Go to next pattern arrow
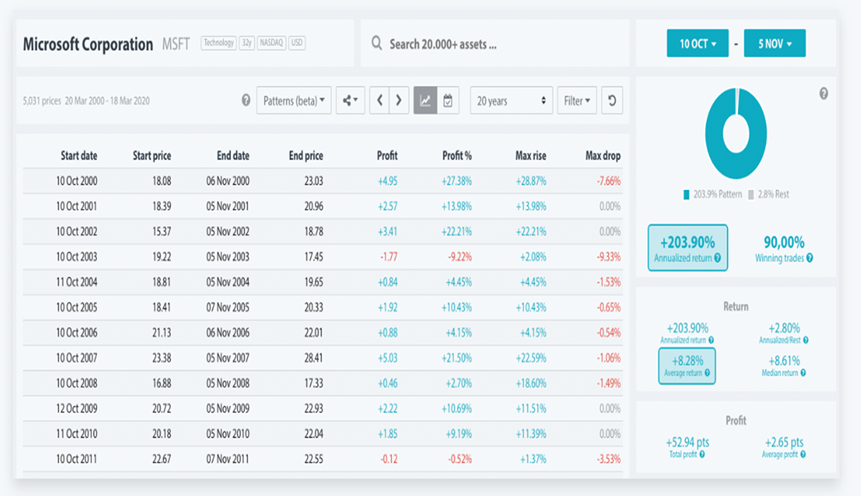The width and height of the screenshot is (861, 496). pos(399,101)
